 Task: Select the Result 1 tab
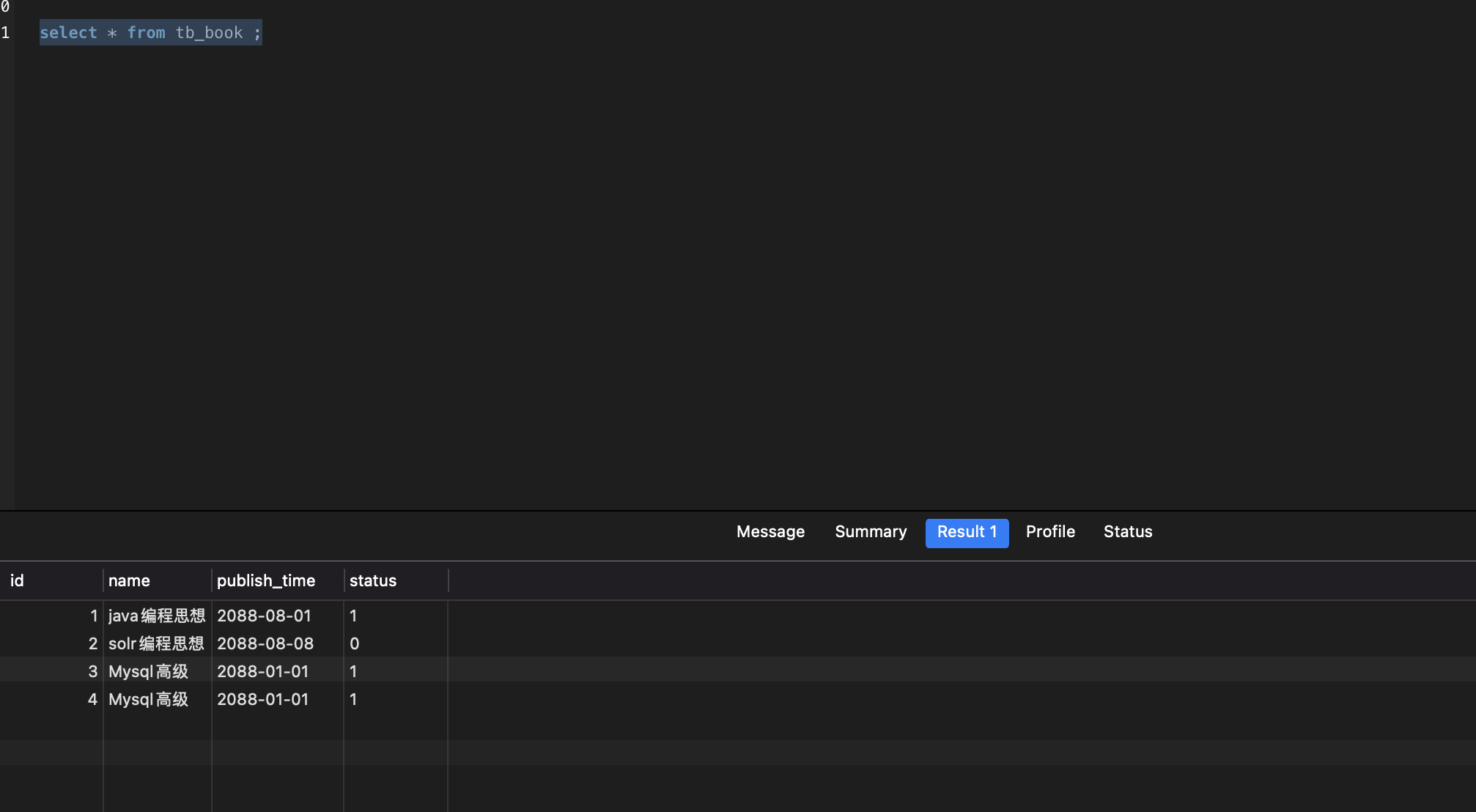[967, 533]
